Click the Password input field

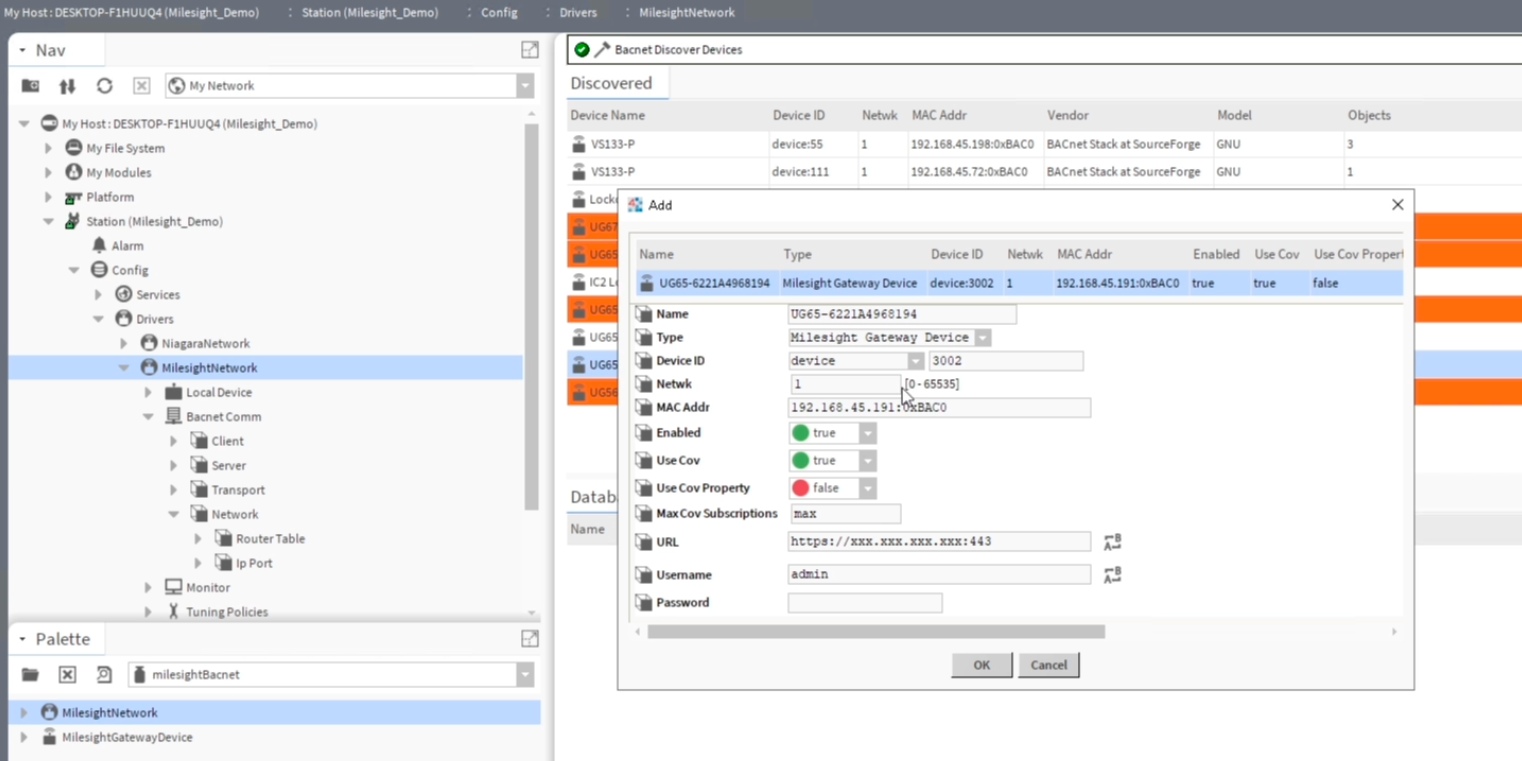pyautogui.click(x=865, y=603)
